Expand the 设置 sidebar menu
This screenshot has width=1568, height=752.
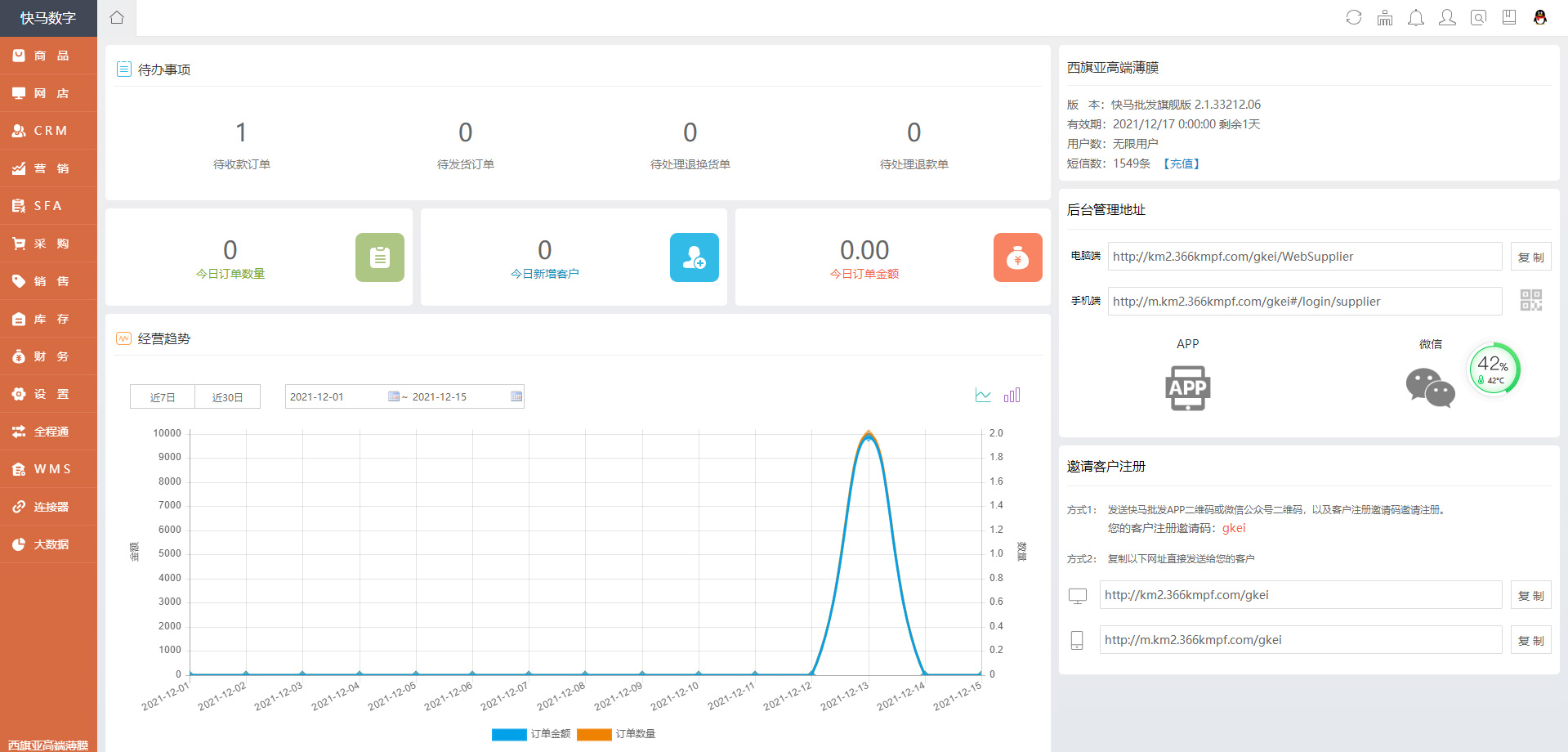click(x=49, y=394)
